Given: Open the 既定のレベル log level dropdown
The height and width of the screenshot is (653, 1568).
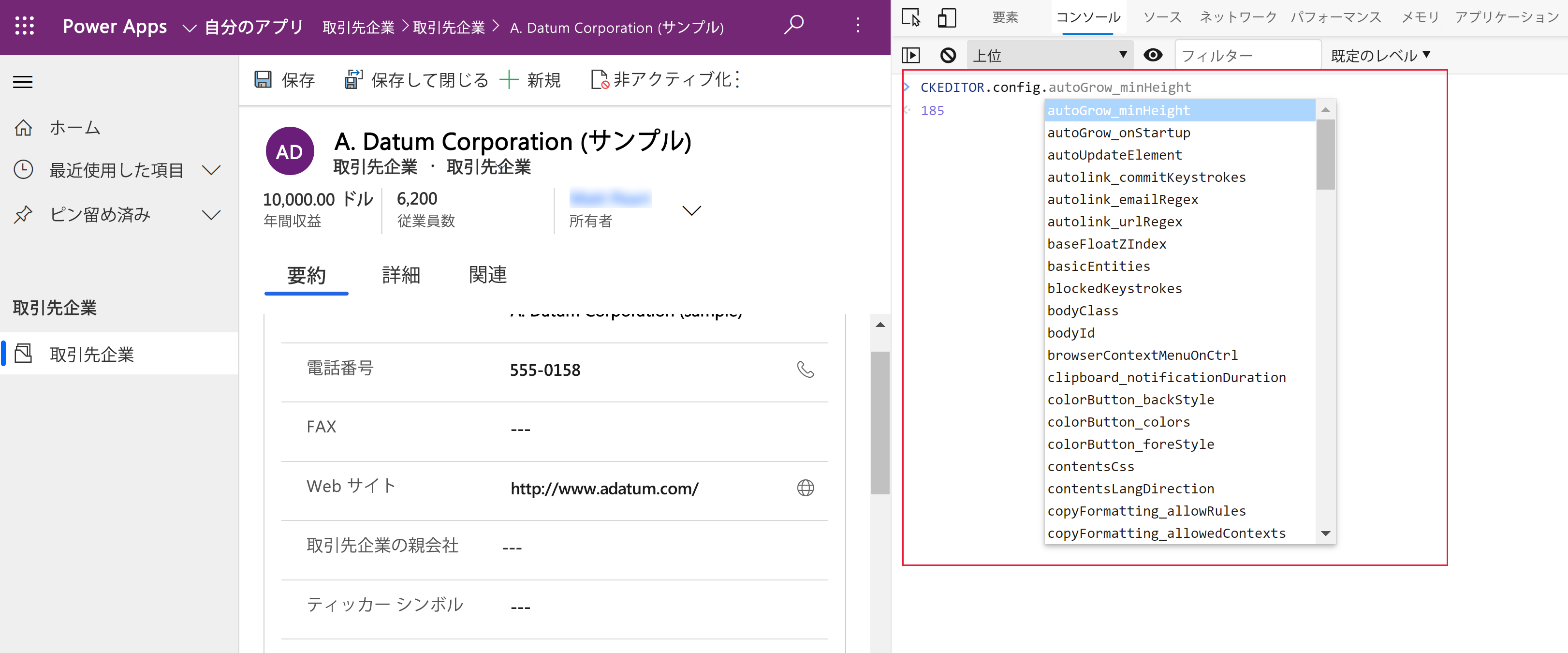Looking at the screenshot, I should [1380, 56].
